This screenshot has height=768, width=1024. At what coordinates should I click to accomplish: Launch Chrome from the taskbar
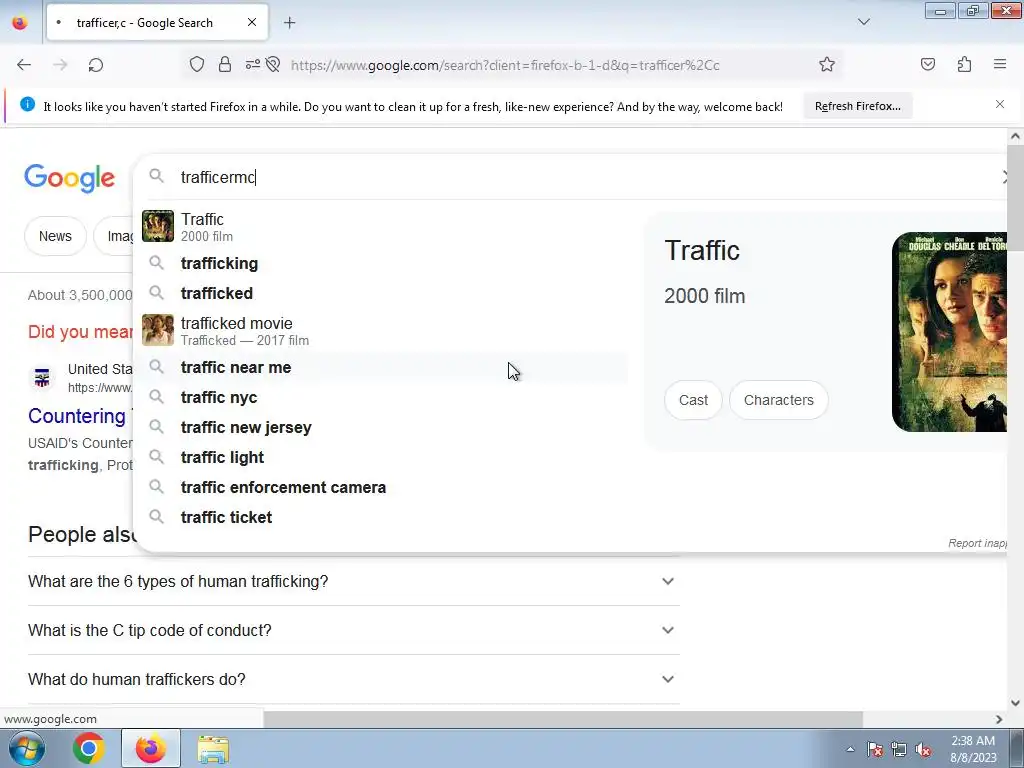[89, 748]
